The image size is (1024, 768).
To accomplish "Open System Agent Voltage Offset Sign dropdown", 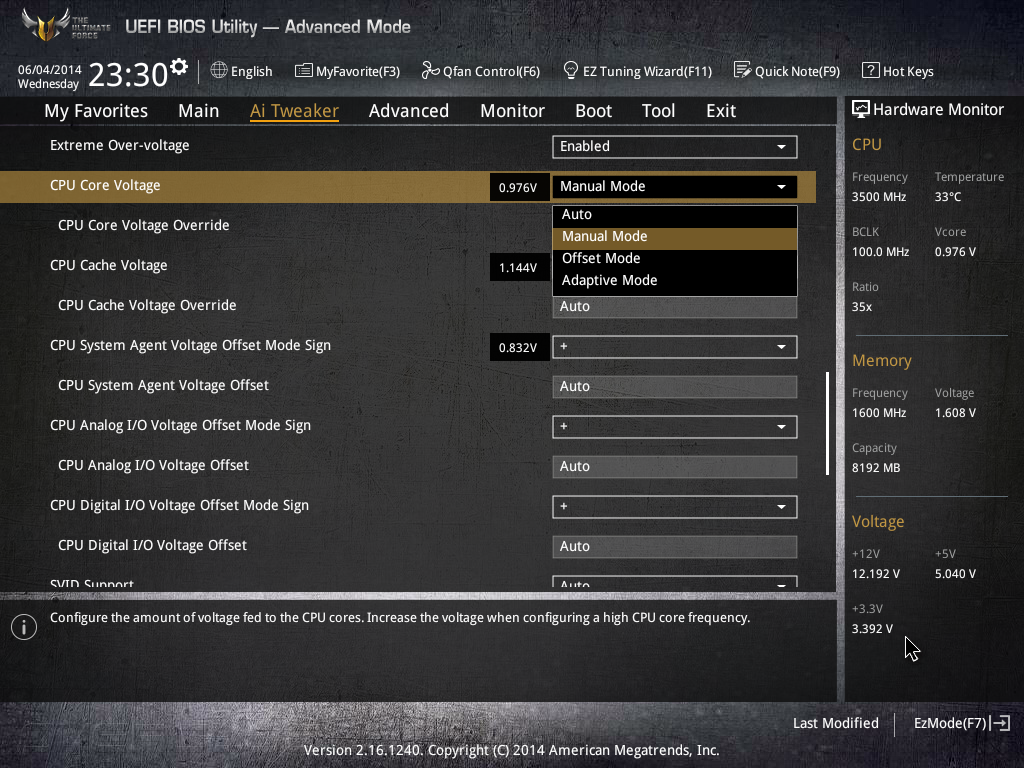I will 675,347.
